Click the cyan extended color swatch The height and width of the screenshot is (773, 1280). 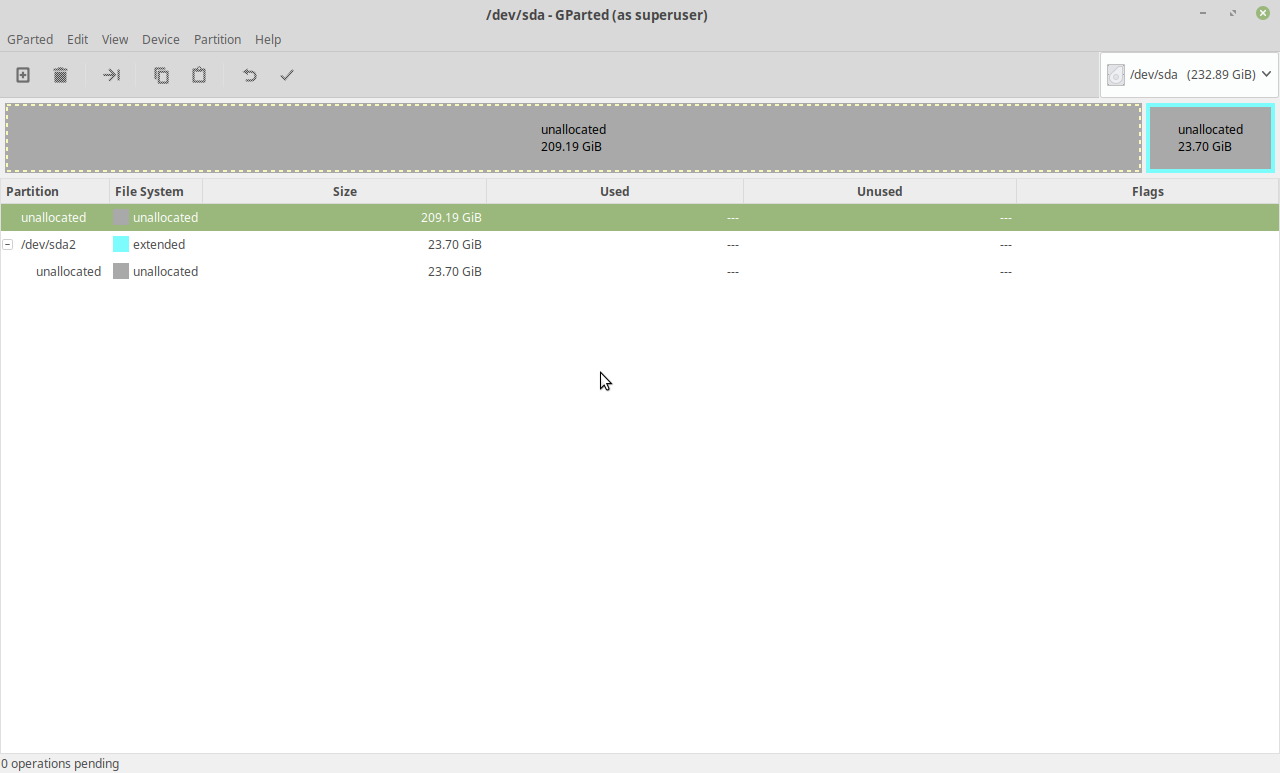coord(121,244)
